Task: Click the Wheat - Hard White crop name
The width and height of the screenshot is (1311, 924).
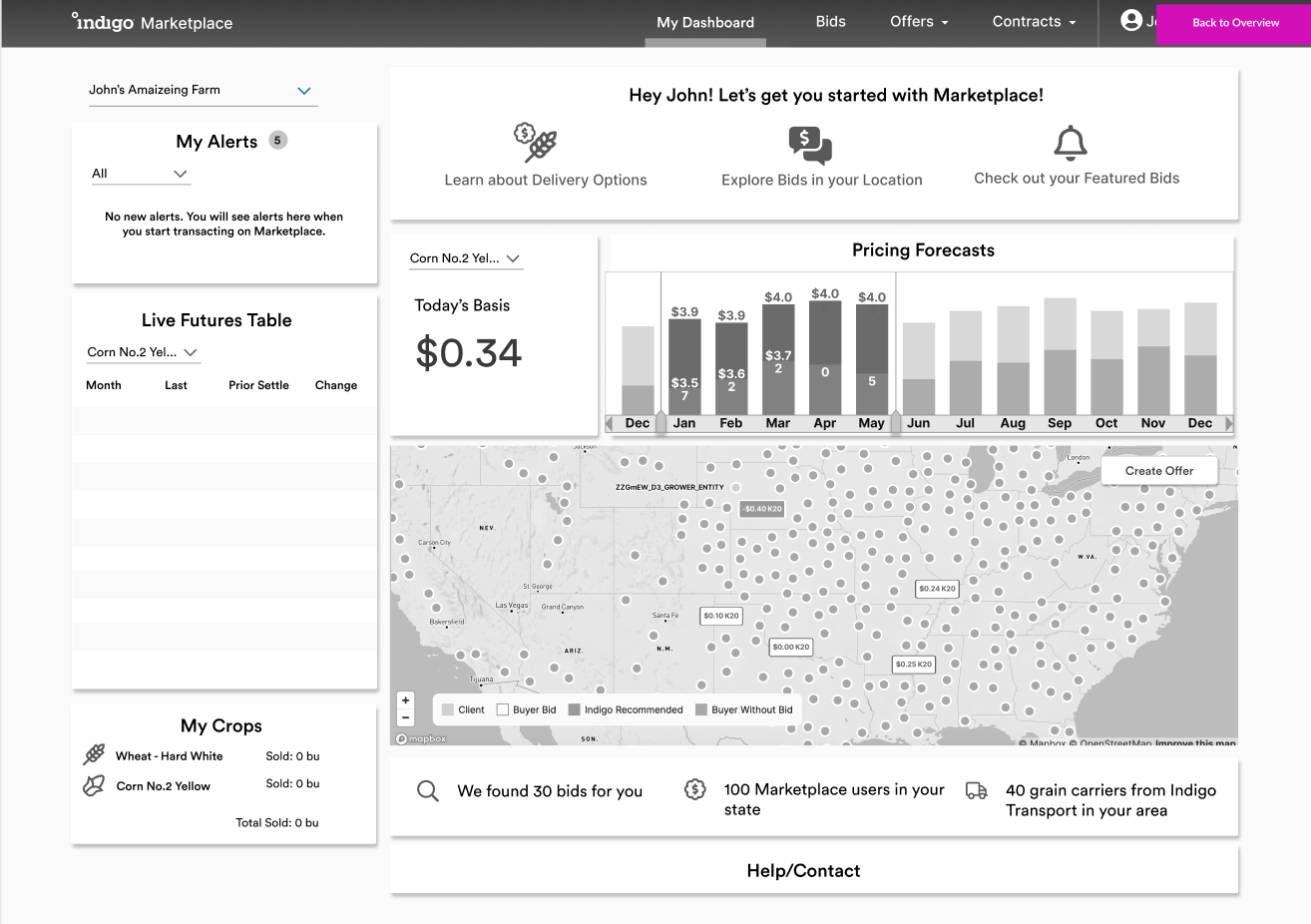Action: (x=170, y=756)
